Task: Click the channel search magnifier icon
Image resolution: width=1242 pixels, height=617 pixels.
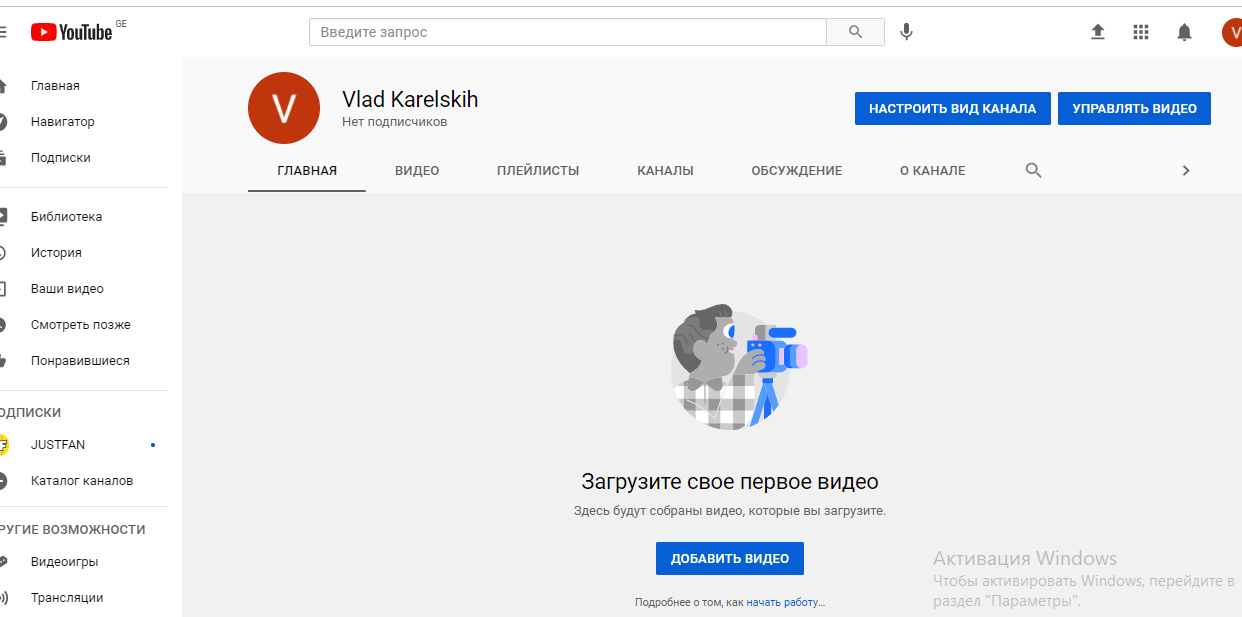Action: [x=1033, y=170]
